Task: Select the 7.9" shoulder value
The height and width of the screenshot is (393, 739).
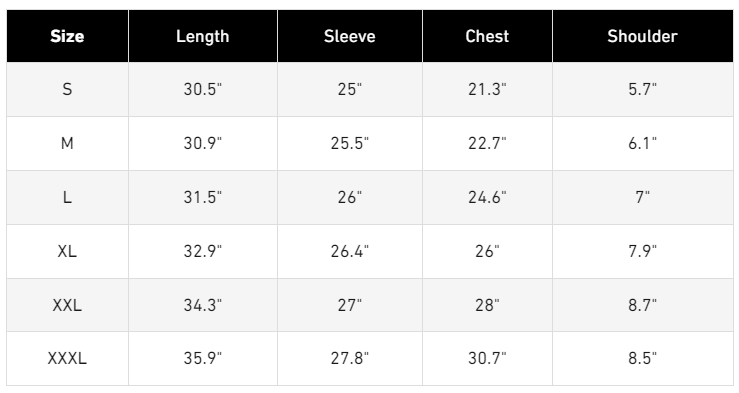Action: 642,251
